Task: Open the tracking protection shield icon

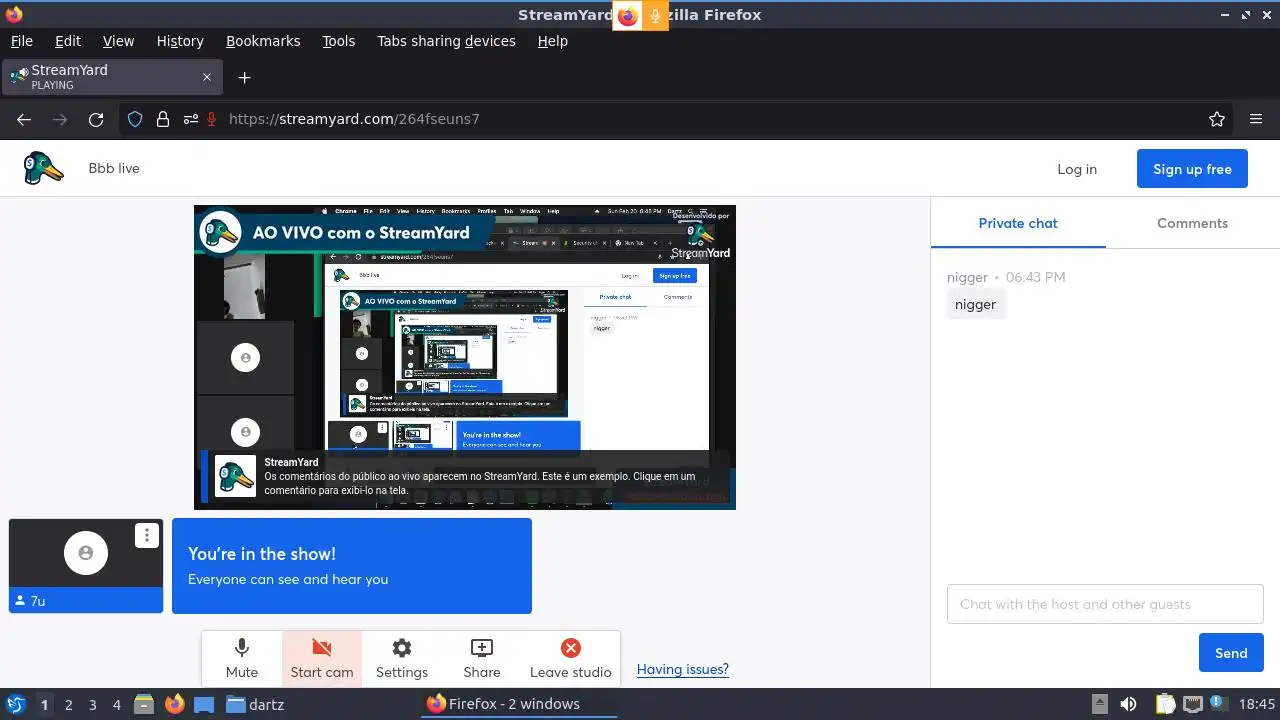Action: point(135,119)
